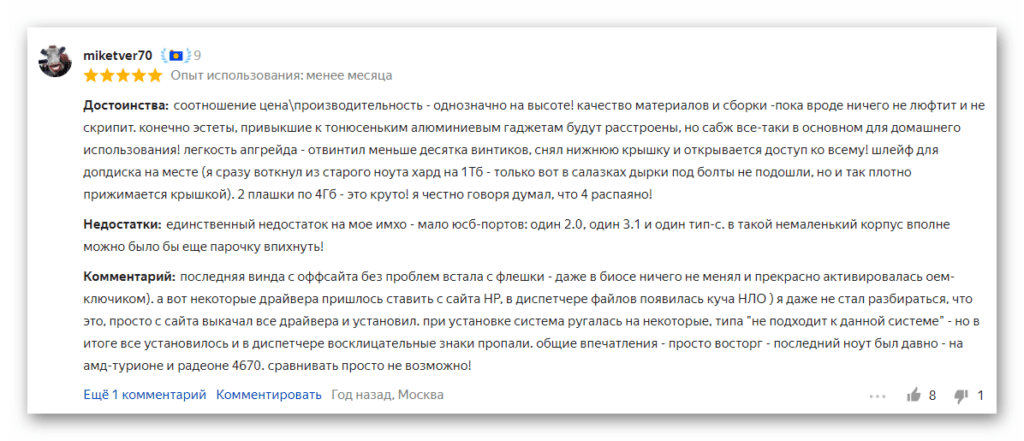Click the 'Год назад, Москва' date label
This screenshot has width=1024, height=441.
click(387, 395)
